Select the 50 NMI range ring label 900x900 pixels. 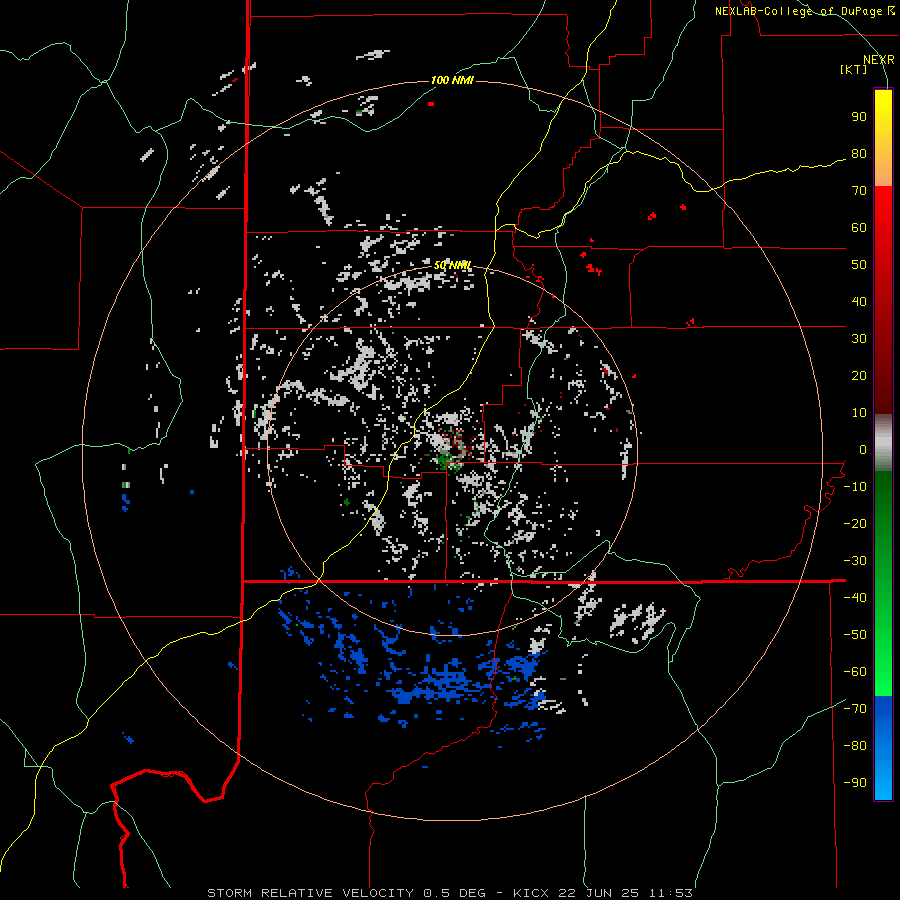click(x=452, y=265)
